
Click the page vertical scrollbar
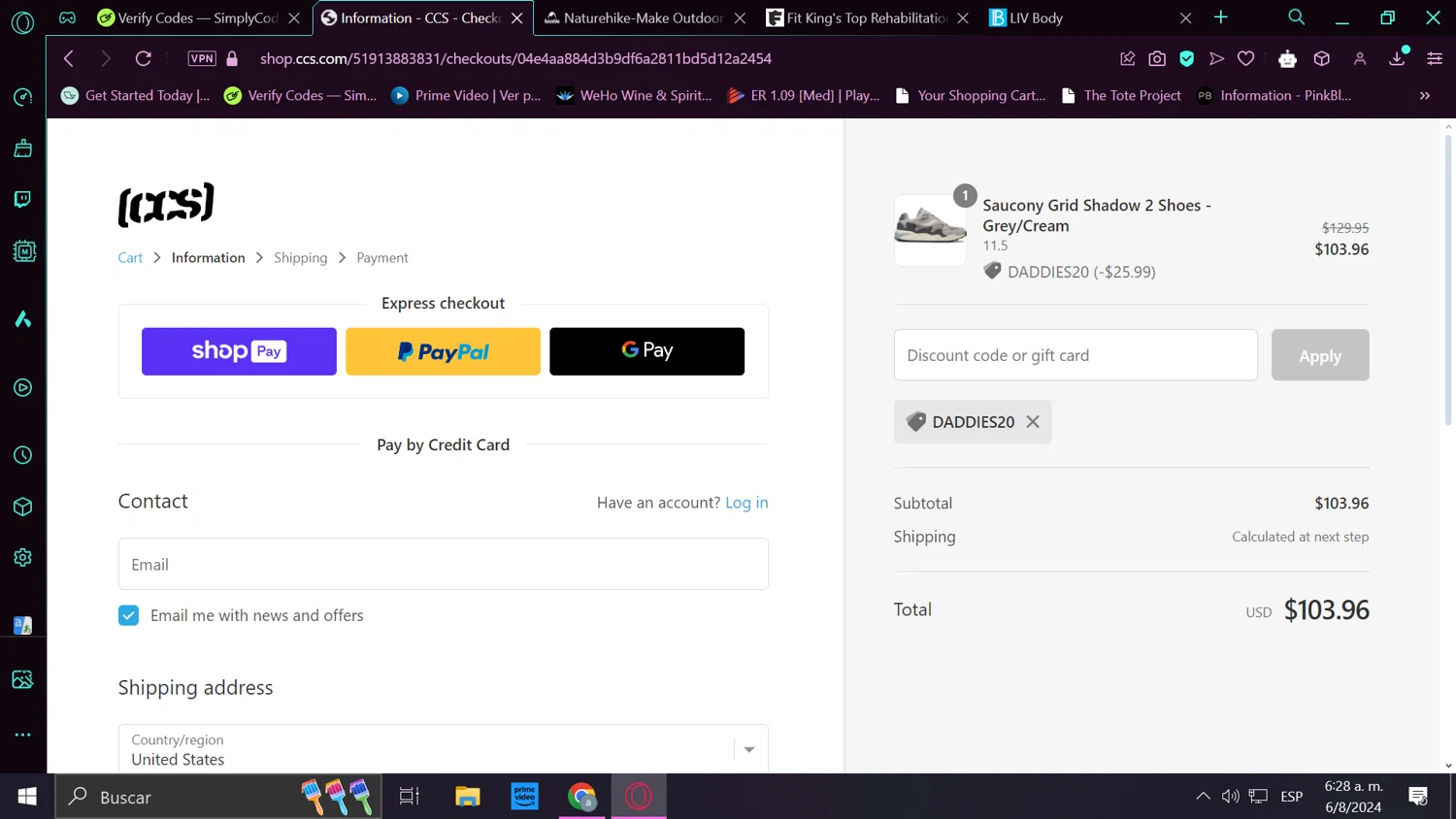tap(1448, 281)
